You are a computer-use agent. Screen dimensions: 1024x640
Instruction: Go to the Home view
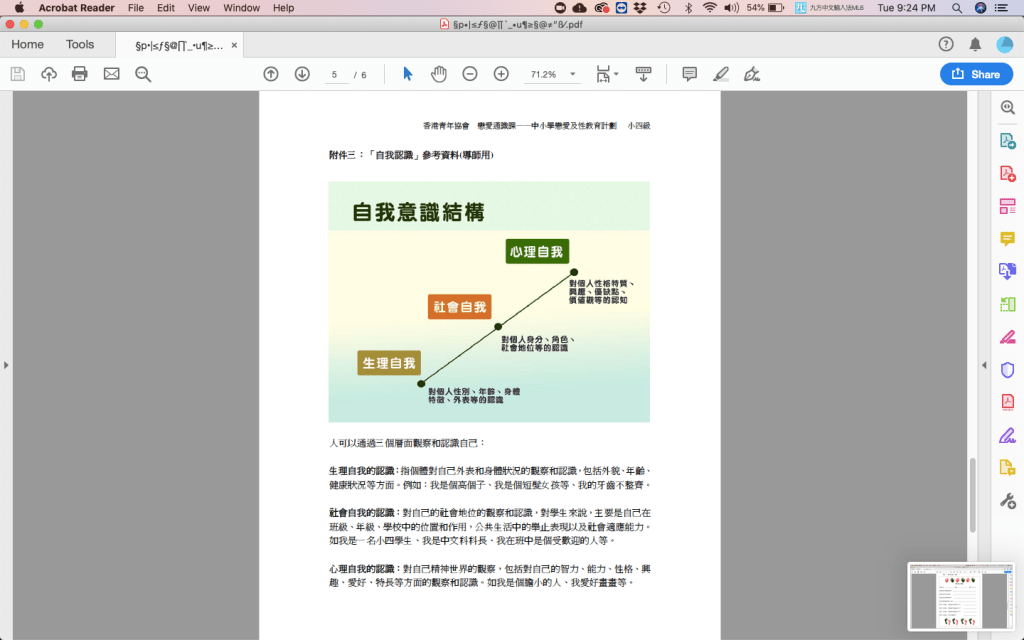[x=27, y=45]
